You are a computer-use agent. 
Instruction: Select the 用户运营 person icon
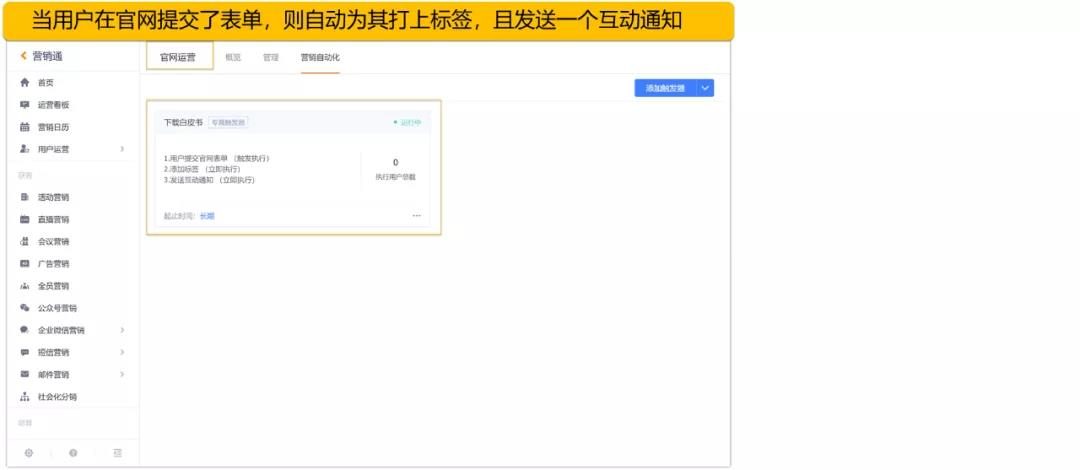click(x=25, y=149)
